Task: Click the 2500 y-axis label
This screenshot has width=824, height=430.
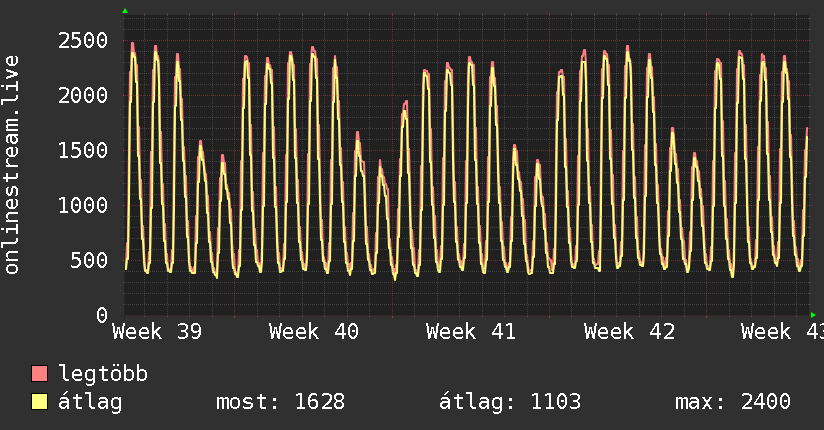Action: 83,40
